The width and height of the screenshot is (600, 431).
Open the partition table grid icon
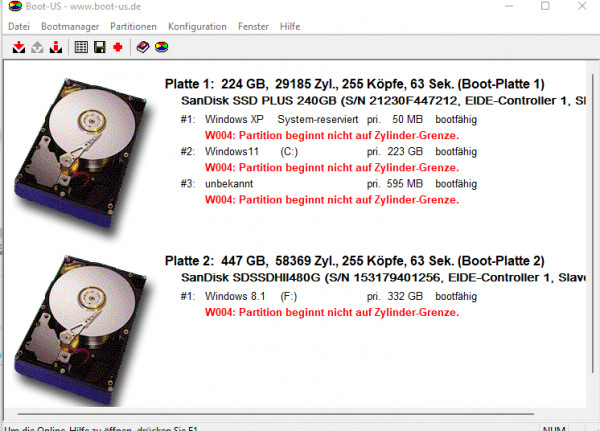click(x=81, y=47)
